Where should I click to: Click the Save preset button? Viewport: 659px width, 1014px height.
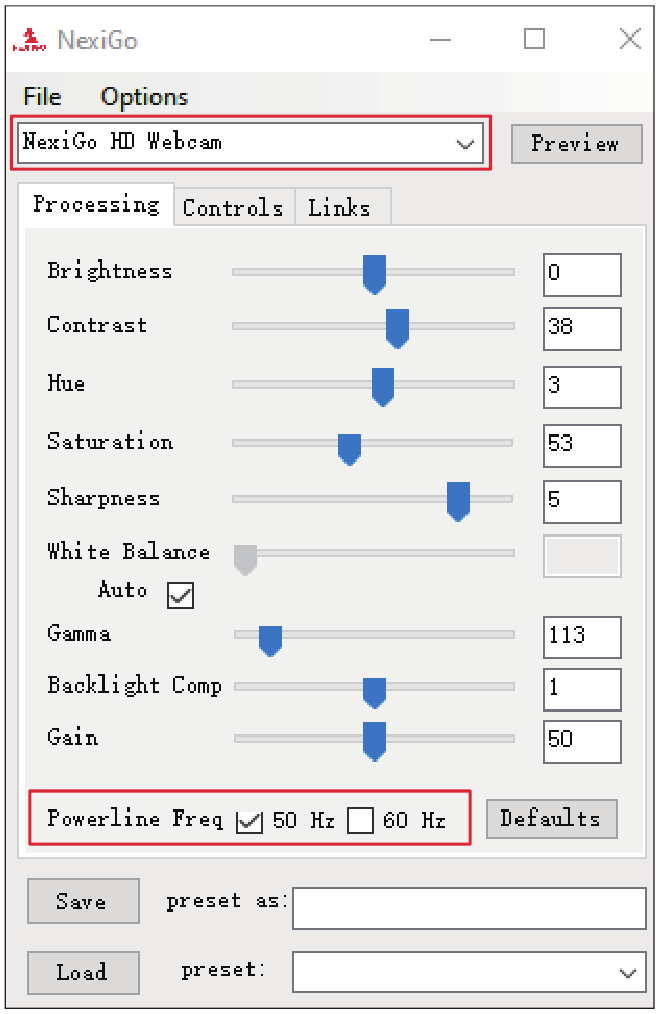83,901
